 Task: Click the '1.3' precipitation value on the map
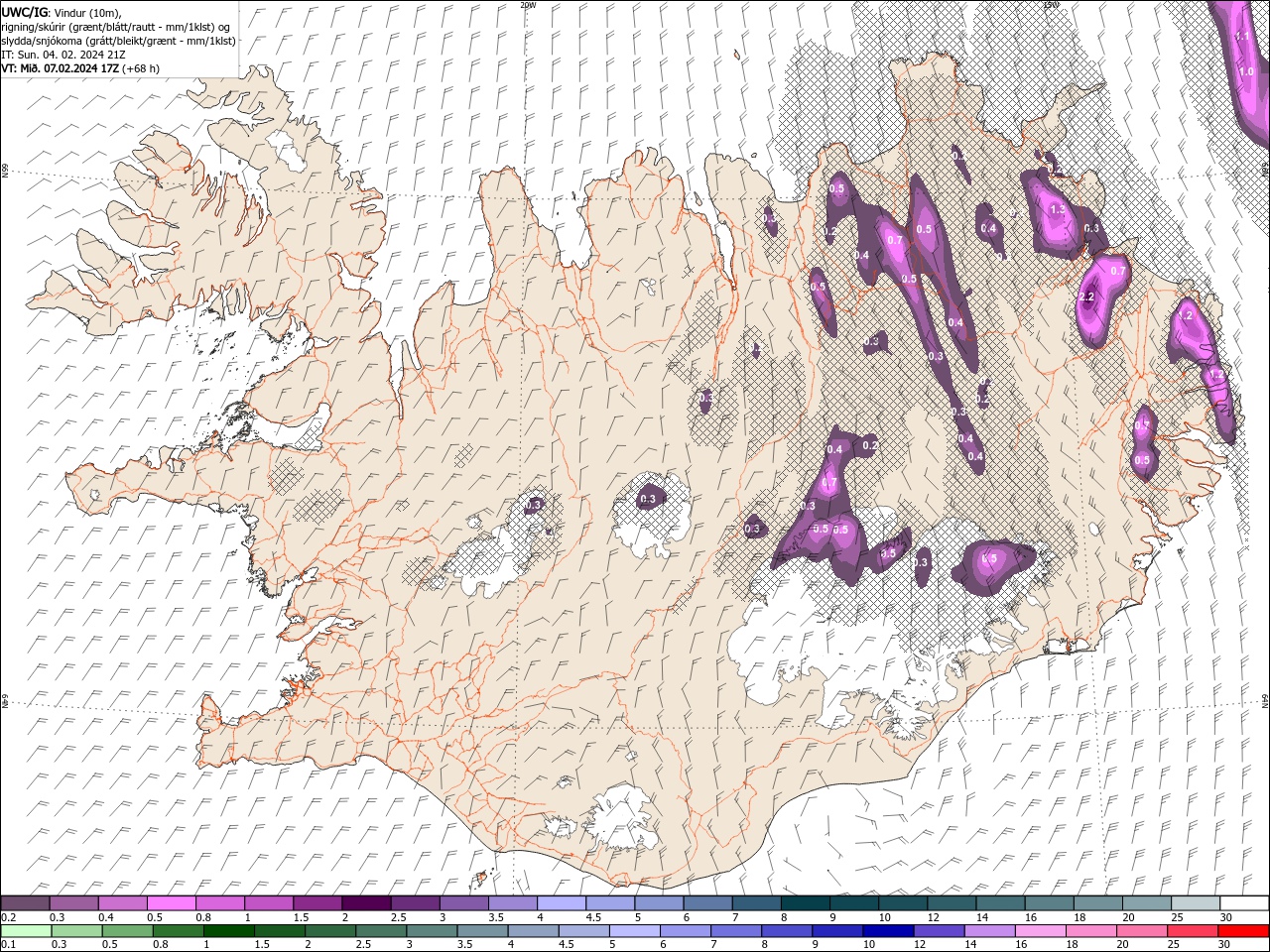[1058, 210]
